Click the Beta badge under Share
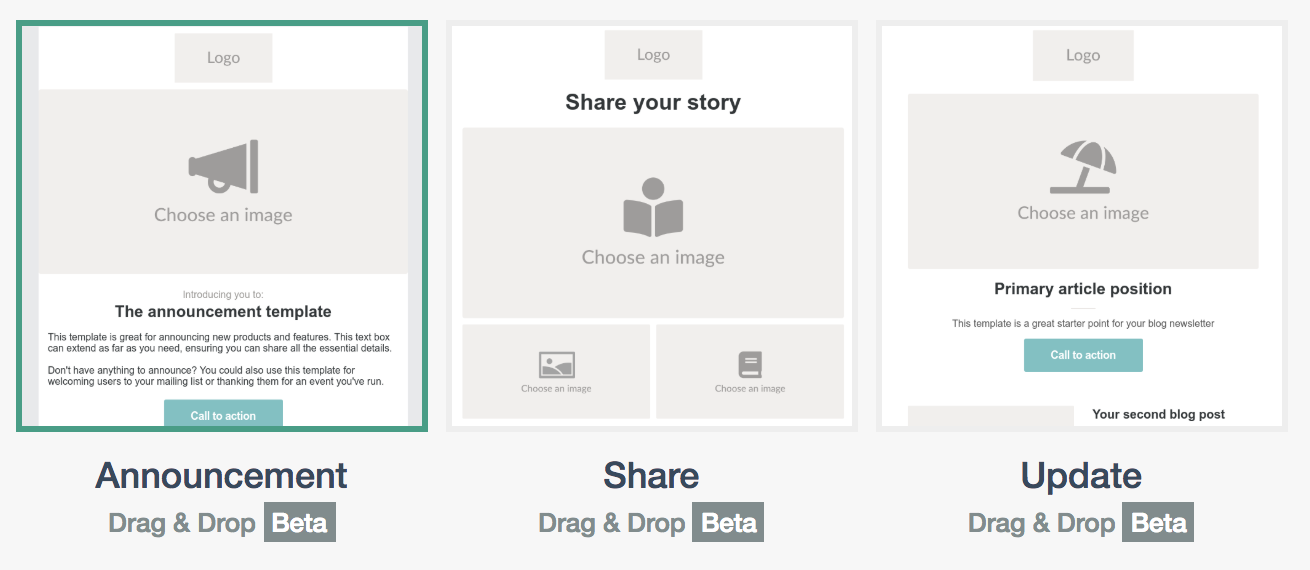Viewport: 1310px width, 570px height. point(730,522)
